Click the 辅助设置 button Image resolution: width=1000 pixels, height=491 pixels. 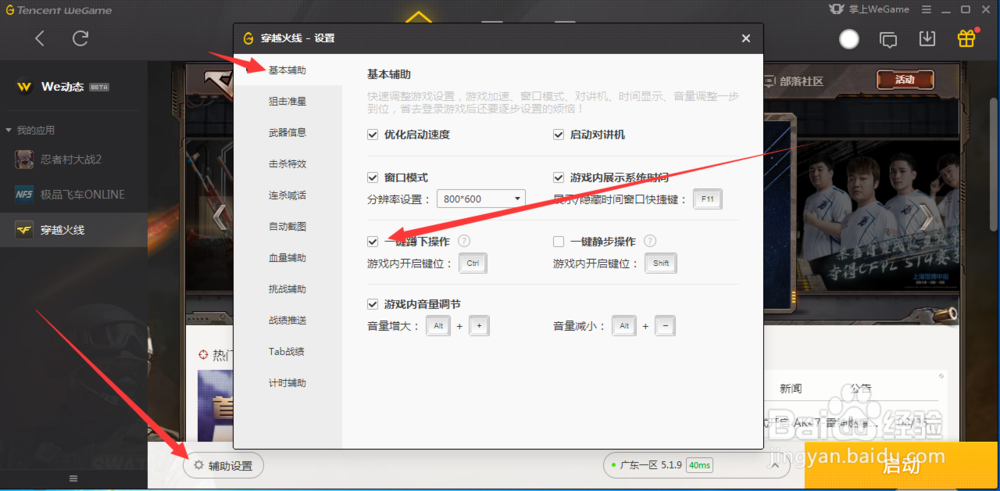tap(223, 466)
